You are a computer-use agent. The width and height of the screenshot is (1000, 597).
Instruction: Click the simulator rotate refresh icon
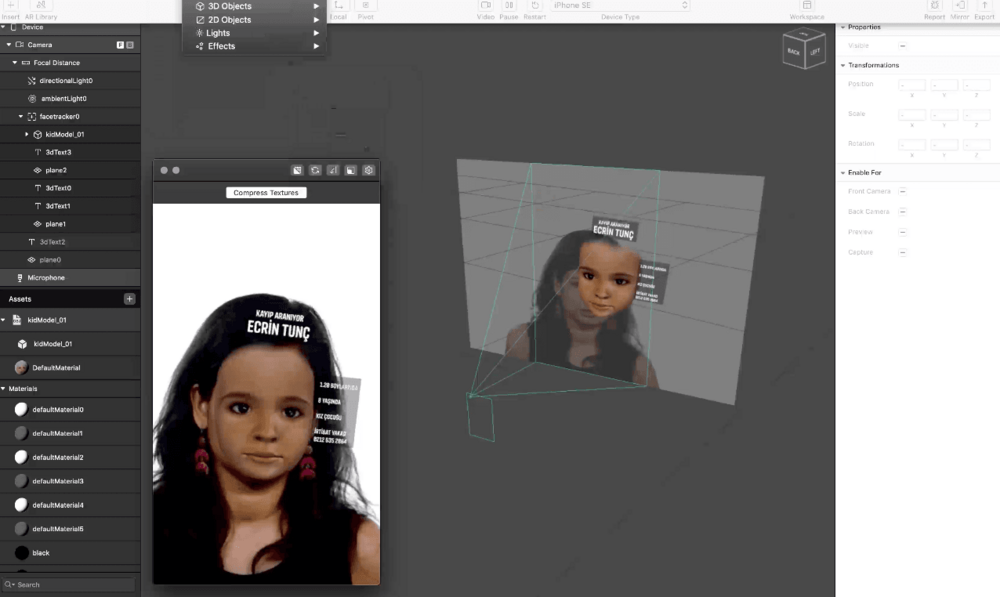click(315, 170)
